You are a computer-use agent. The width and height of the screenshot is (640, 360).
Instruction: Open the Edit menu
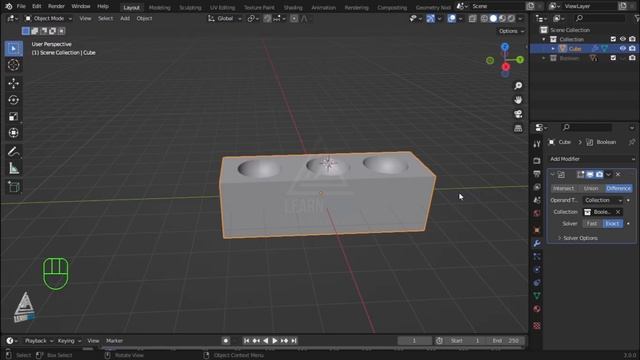pos(37,7)
